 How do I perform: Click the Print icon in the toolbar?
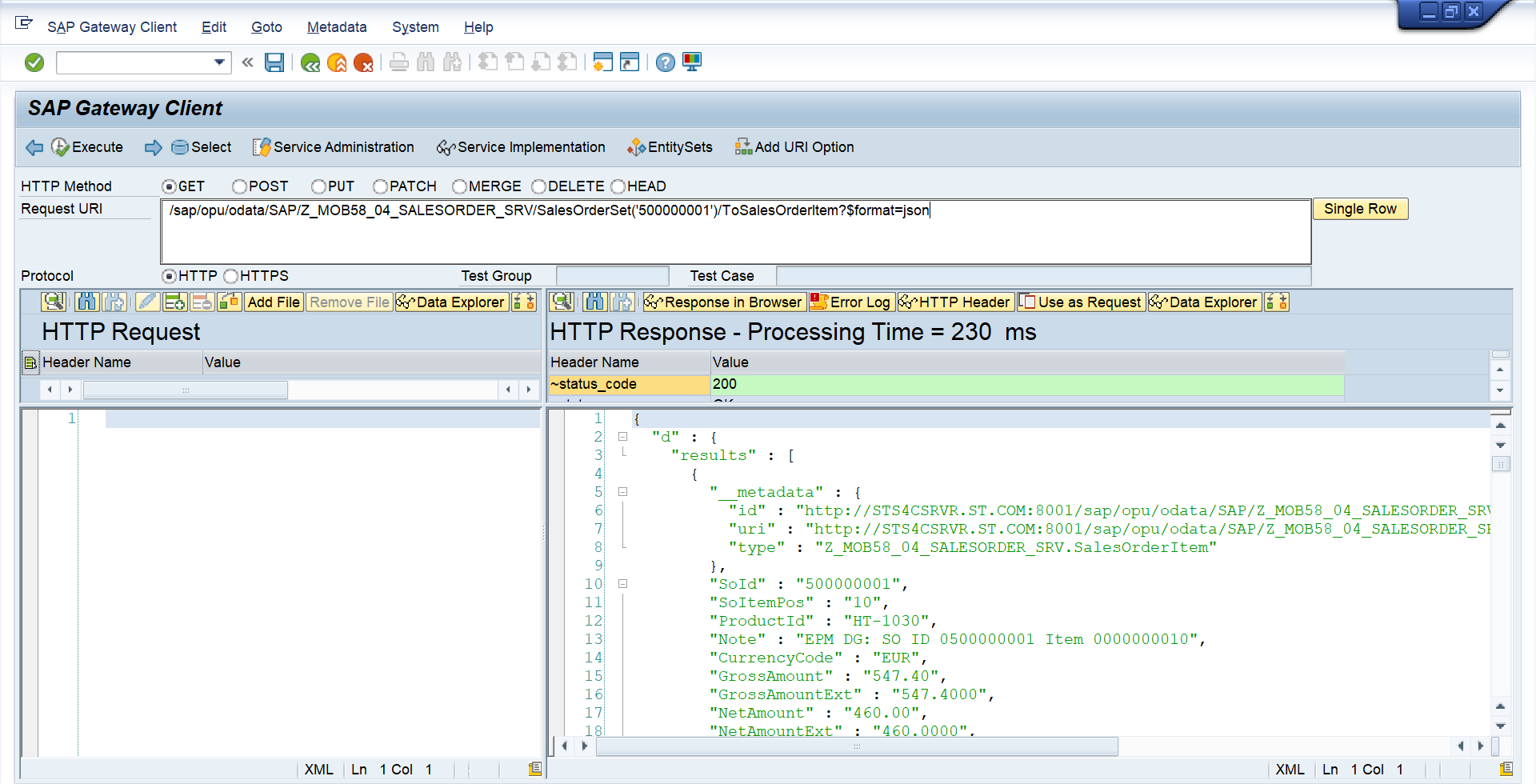[399, 62]
